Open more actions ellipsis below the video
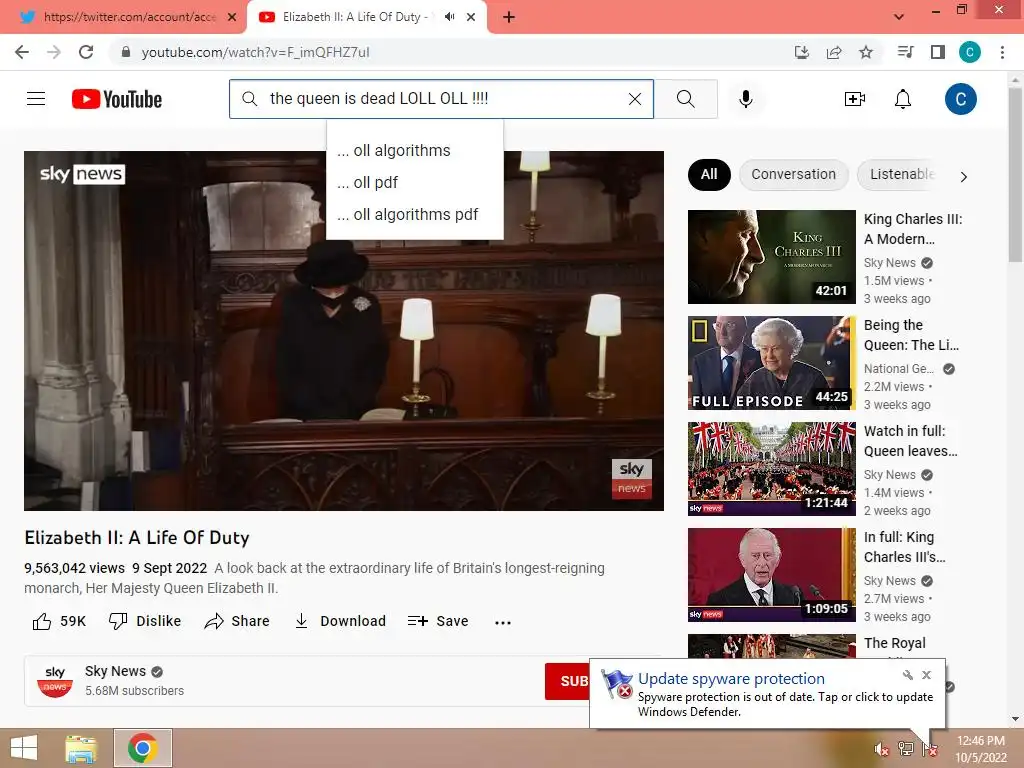 pyautogui.click(x=503, y=622)
